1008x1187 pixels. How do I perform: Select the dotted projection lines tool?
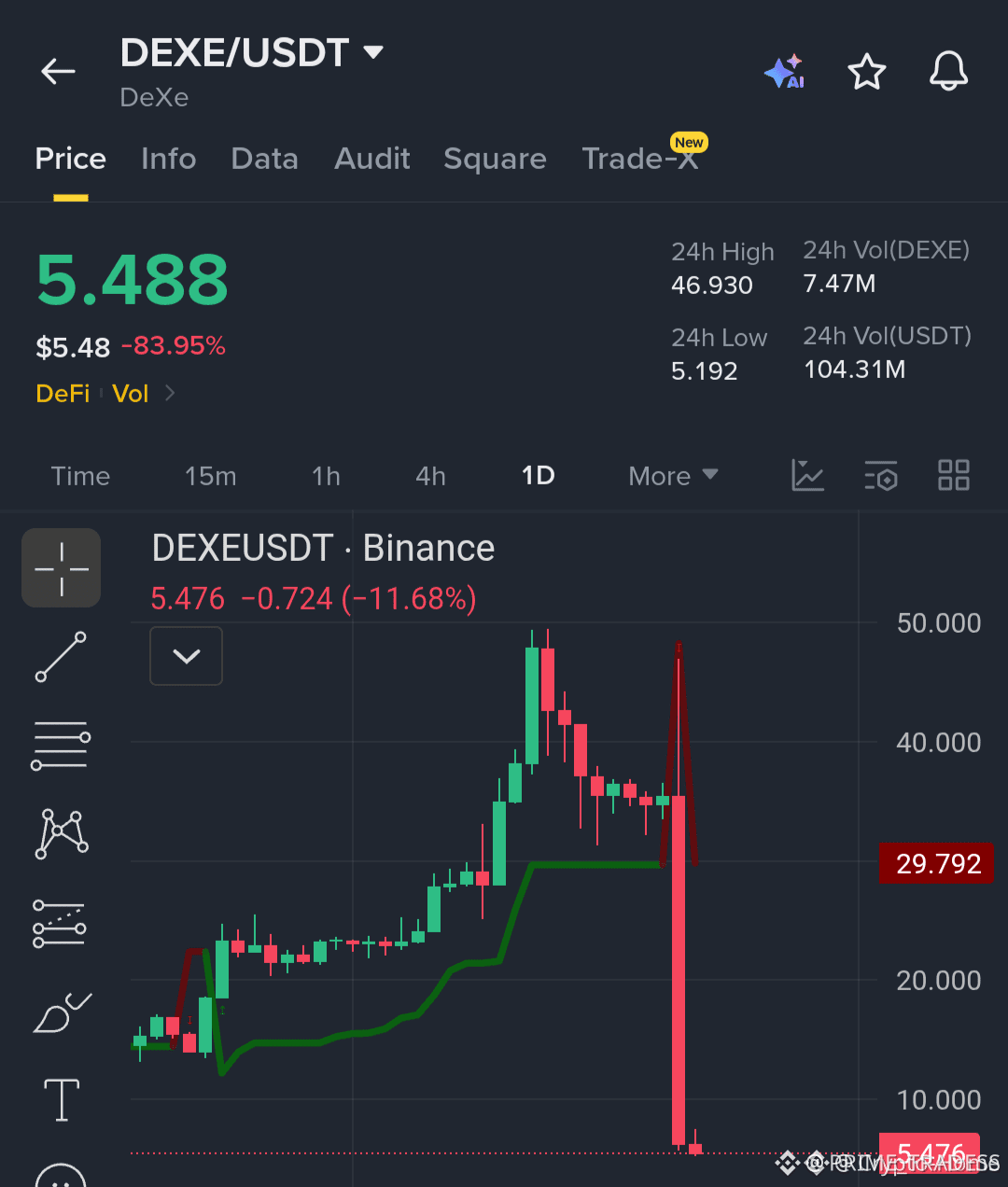tap(60, 923)
